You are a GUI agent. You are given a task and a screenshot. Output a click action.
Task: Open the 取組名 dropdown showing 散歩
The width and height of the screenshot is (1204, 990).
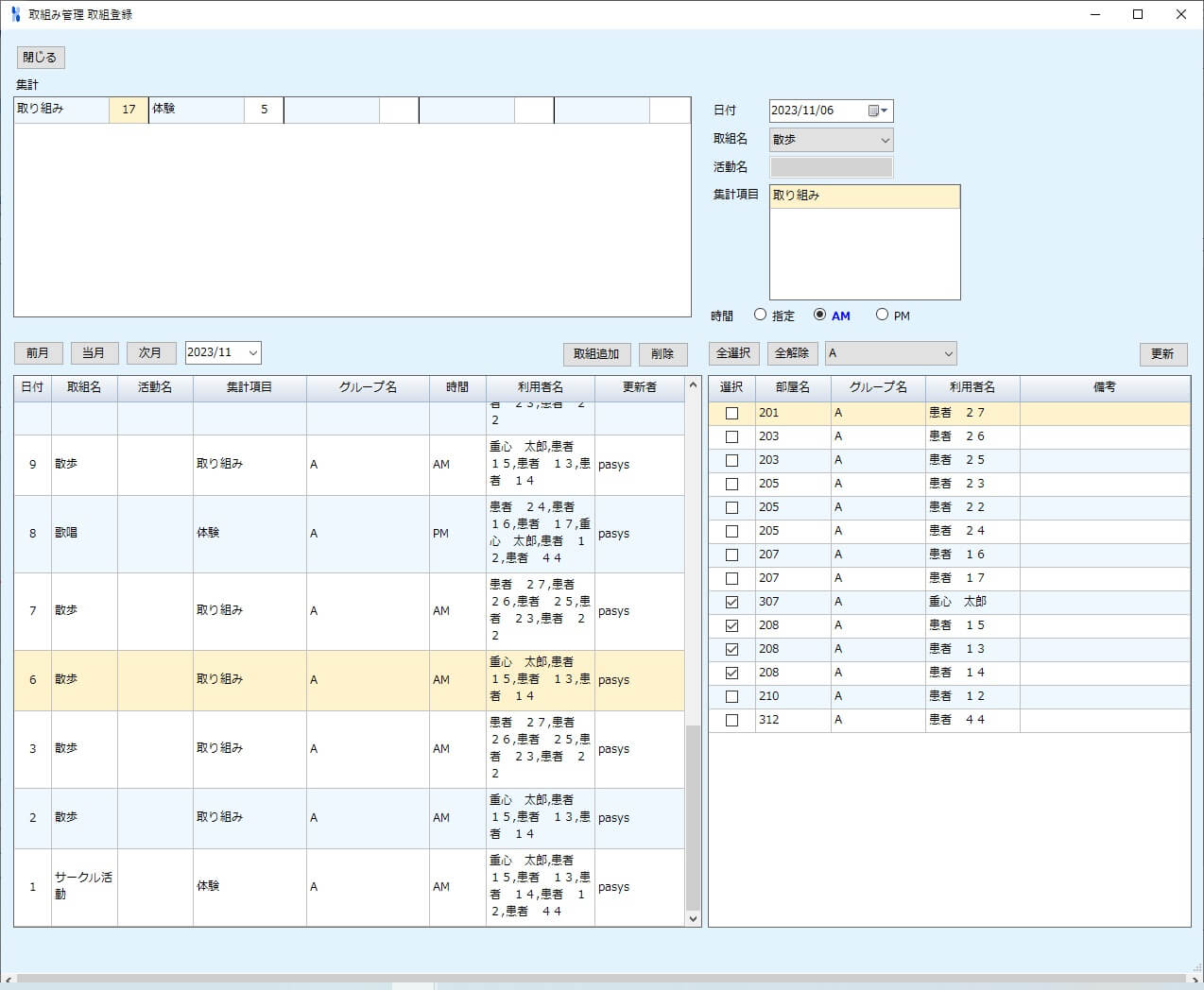(x=831, y=140)
